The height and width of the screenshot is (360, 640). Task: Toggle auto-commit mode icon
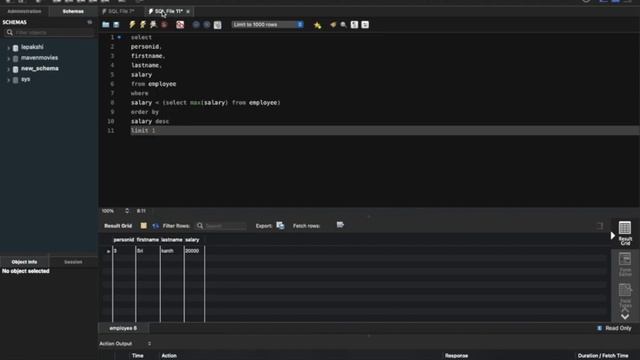218,25
